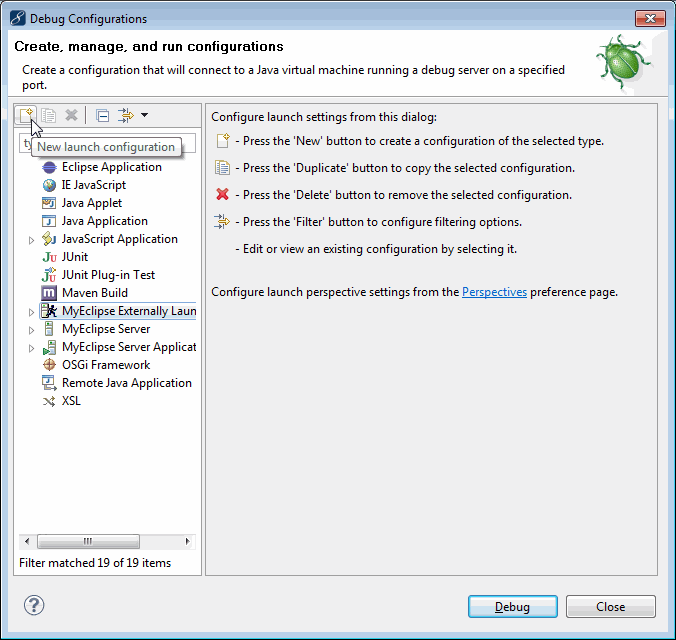This screenshot has height=640, width=676.
Task: Expand the MyEclipse Server Application node
Action: pyautogui.click(x=32, y=348)
